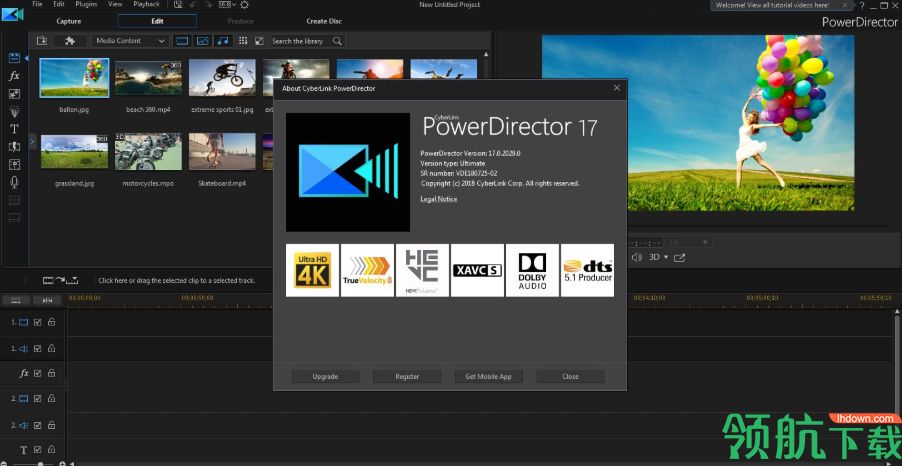Open the Voice-Over microphone room icon
The height and width of the screenshot is (466, 902).
14,182
